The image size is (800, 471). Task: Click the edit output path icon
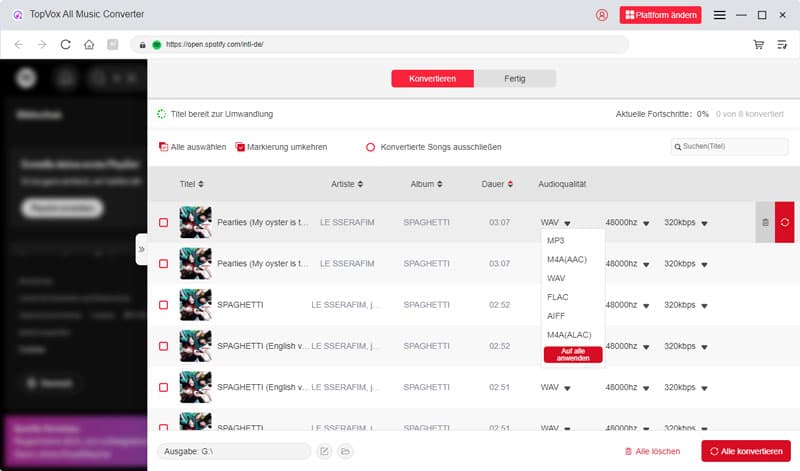click(324, 451)
